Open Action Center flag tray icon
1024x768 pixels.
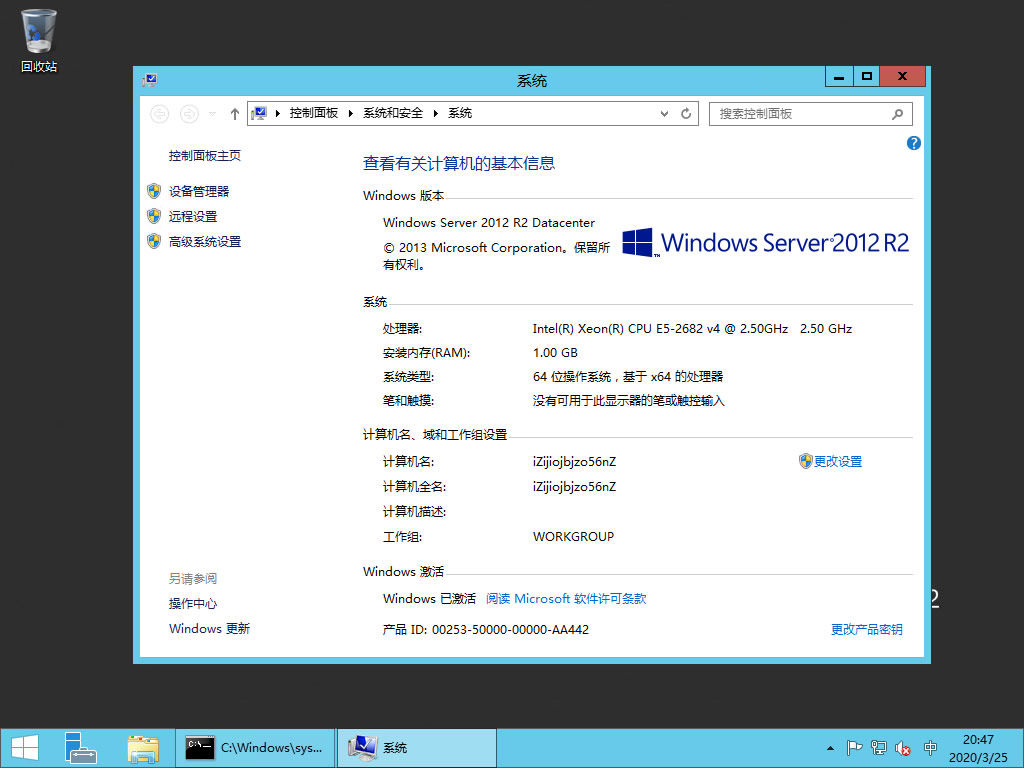click(854, 748)
